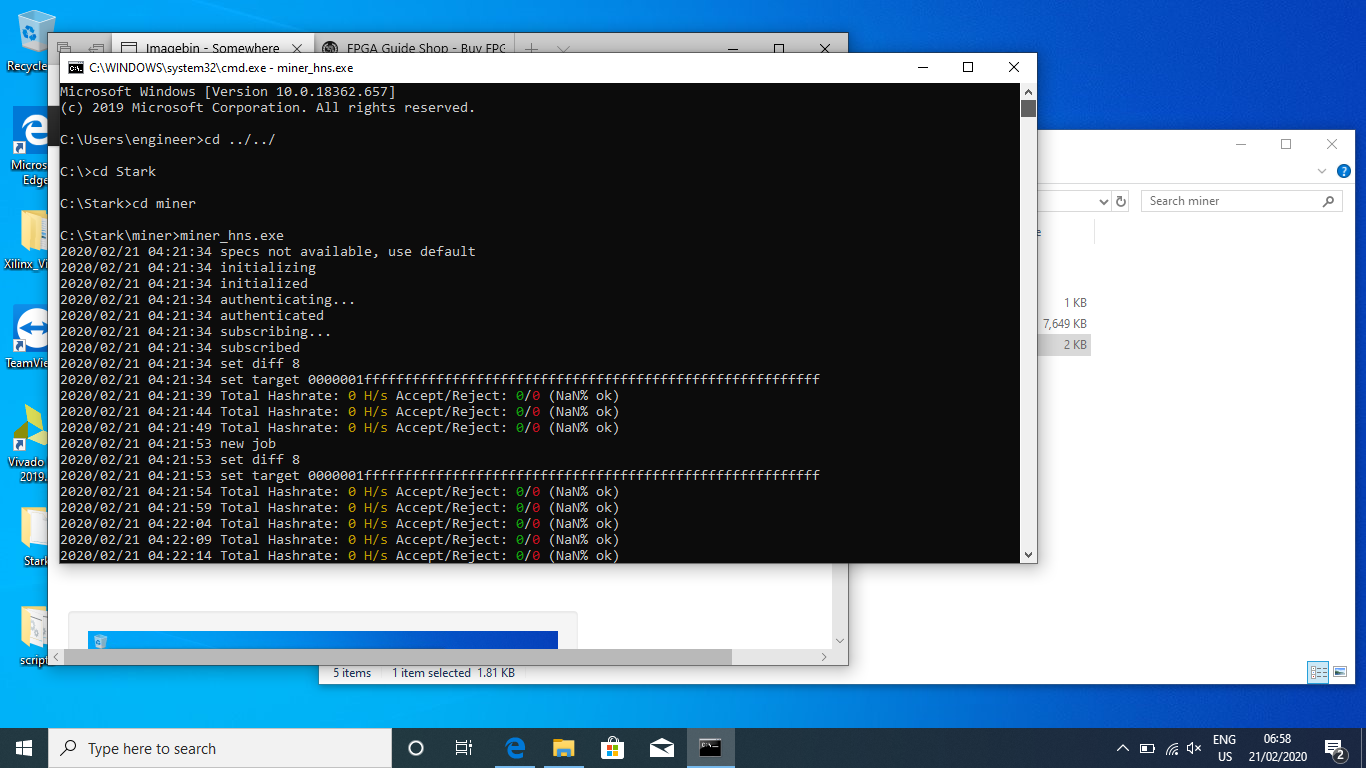Click the browser scroll down arrow
1366x768 pixels.
840,640
